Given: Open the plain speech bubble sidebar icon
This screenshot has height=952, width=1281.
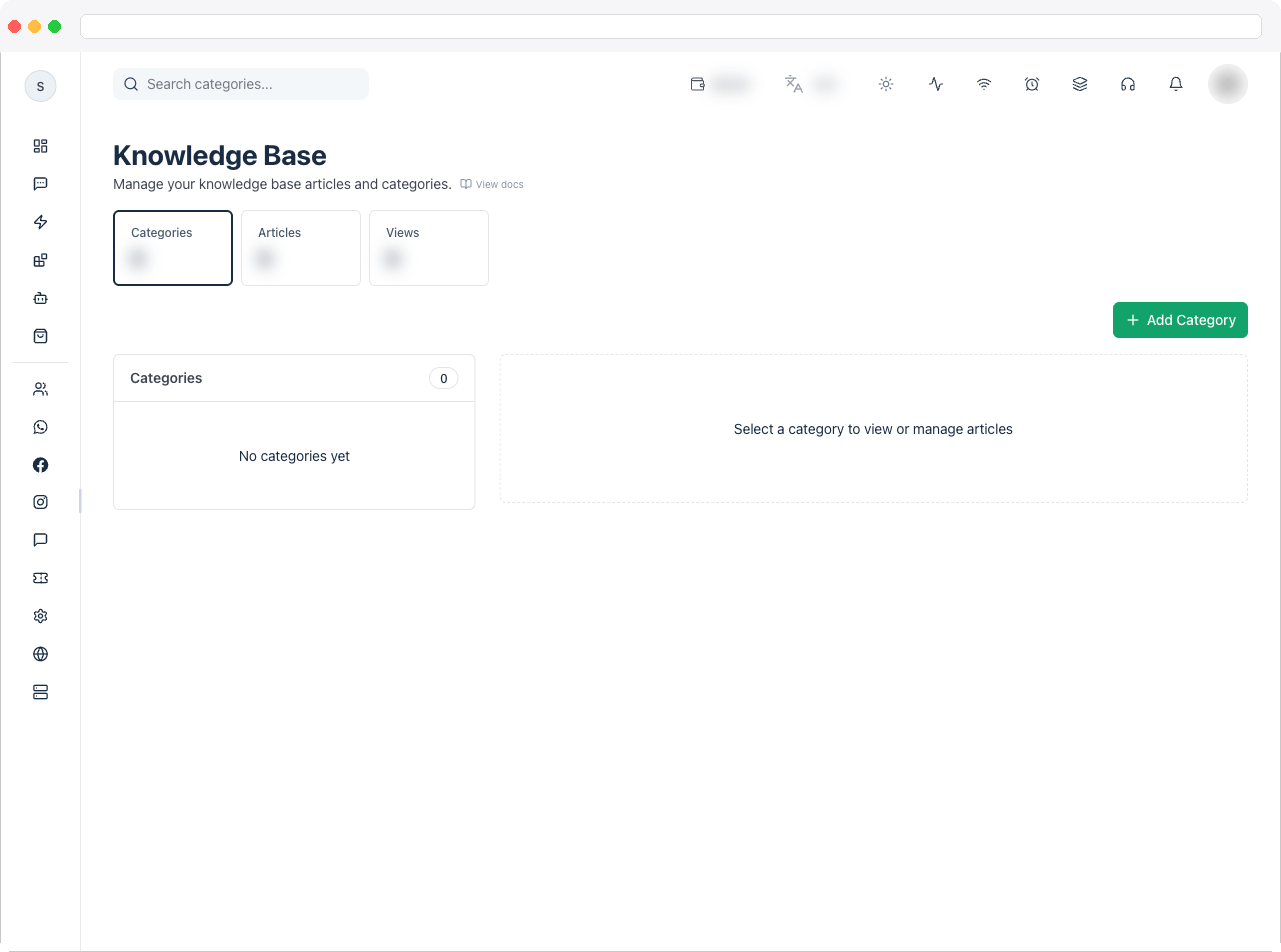Looking at the screenshot, I should click(x=40, y=540).
